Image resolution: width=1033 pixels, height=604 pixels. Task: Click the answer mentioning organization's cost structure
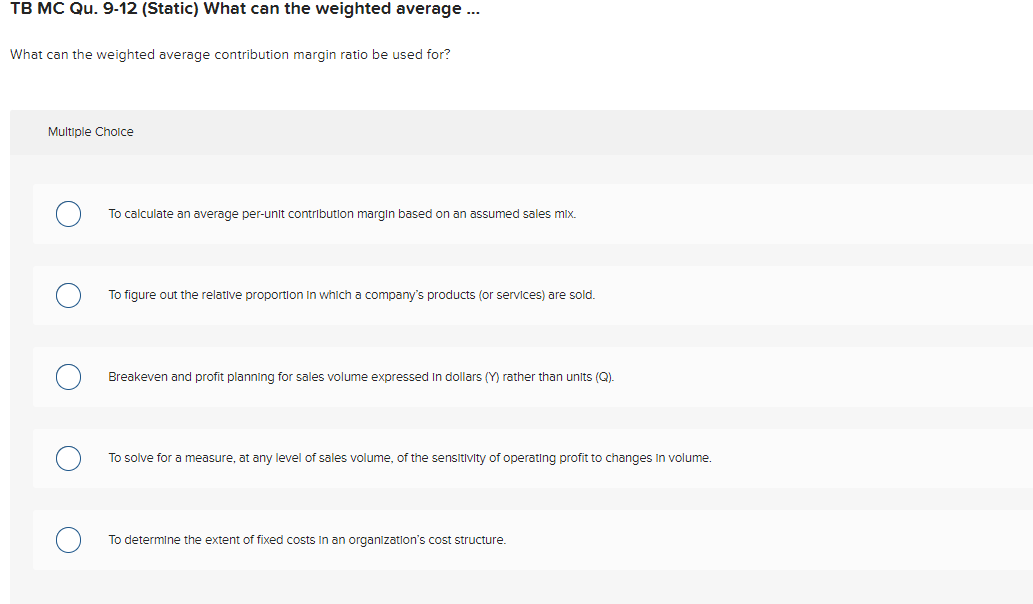[x=306, y=539]
